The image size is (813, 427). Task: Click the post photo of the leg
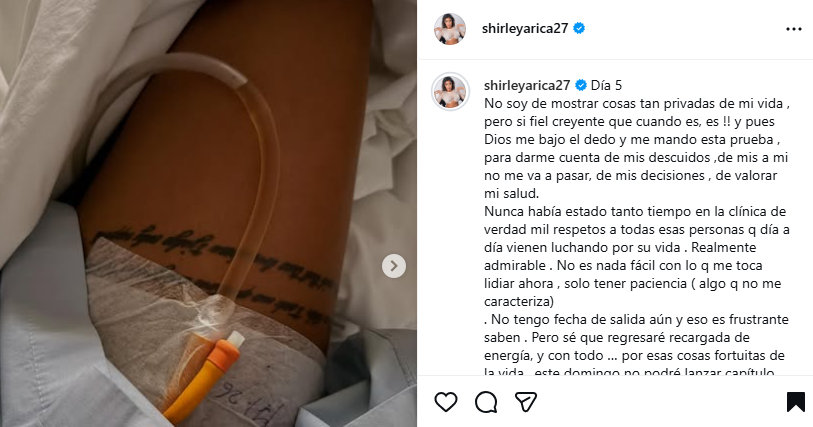click(208, 214)
